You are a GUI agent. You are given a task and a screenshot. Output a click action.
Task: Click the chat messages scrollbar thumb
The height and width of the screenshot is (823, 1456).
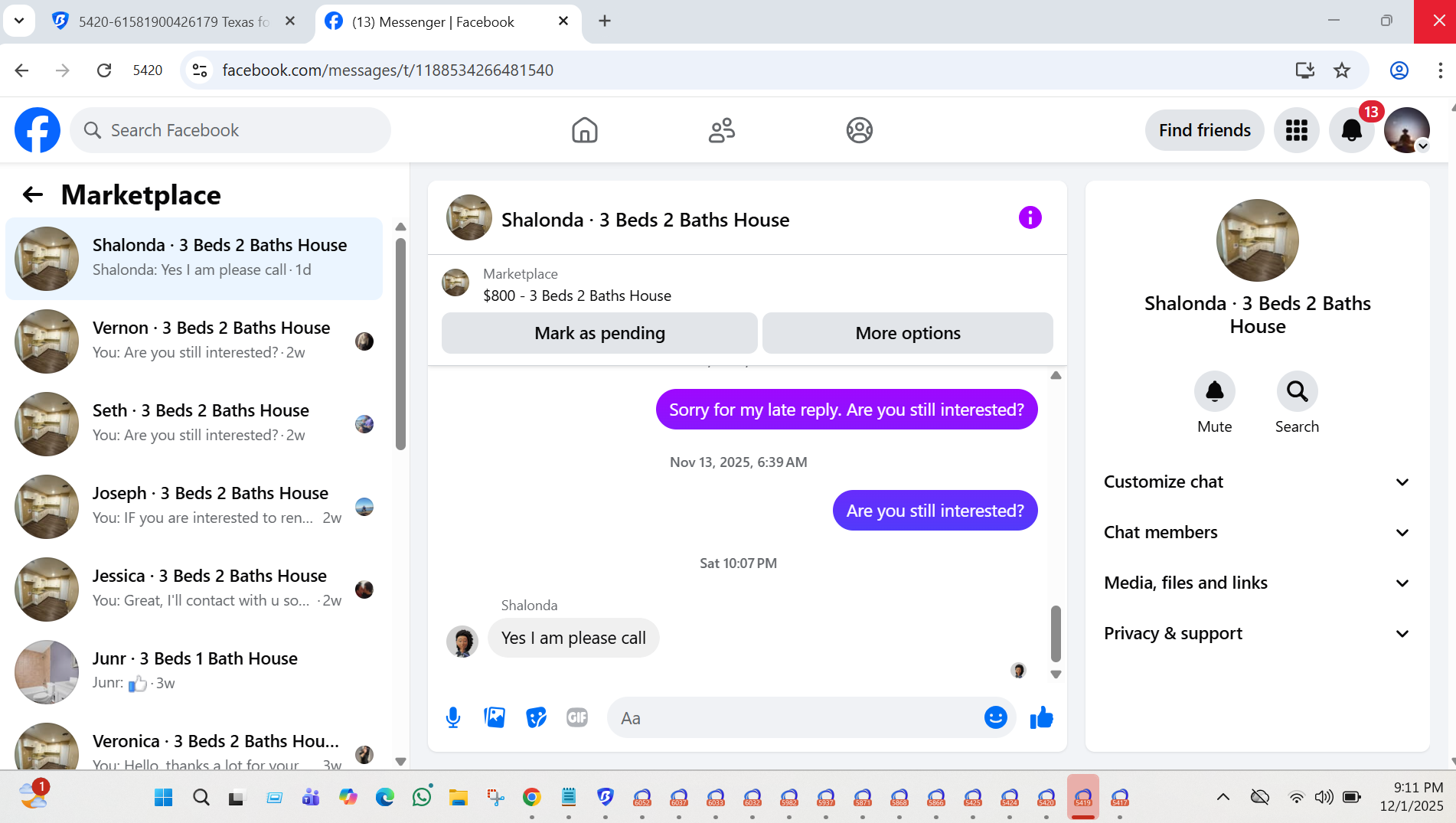[x=1056, y=633]
